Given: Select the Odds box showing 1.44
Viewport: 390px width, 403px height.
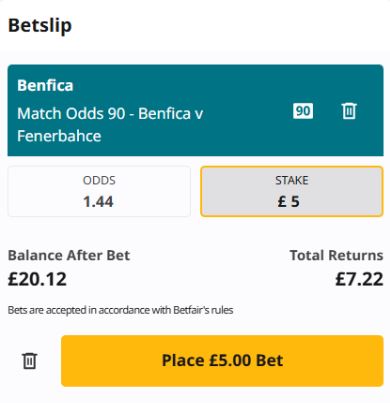Looking at the screenshot, I should coord(99,191).
